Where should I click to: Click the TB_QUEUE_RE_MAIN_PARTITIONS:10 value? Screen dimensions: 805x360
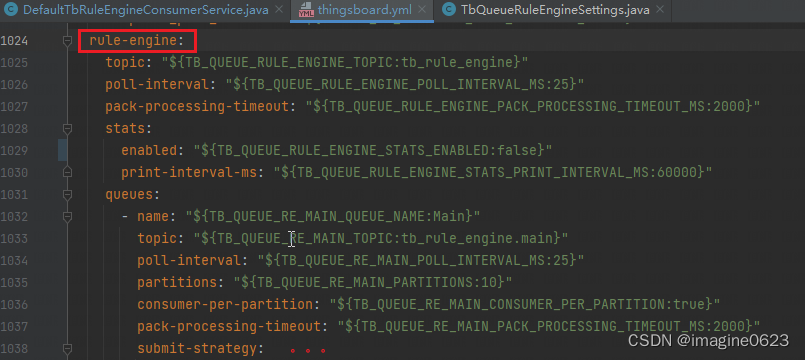(x=373, y=282)
